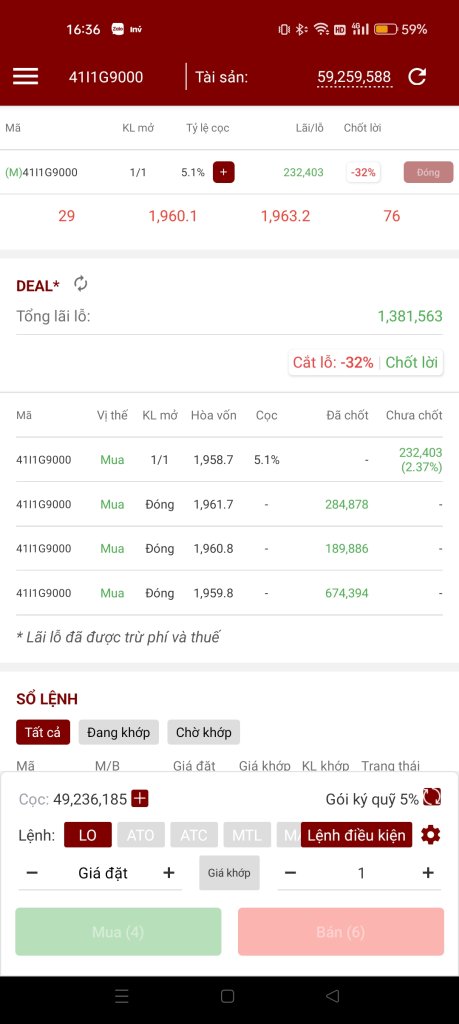Switch to Đang khớp tab
The image size is (459, 1024).
point(118,732)
